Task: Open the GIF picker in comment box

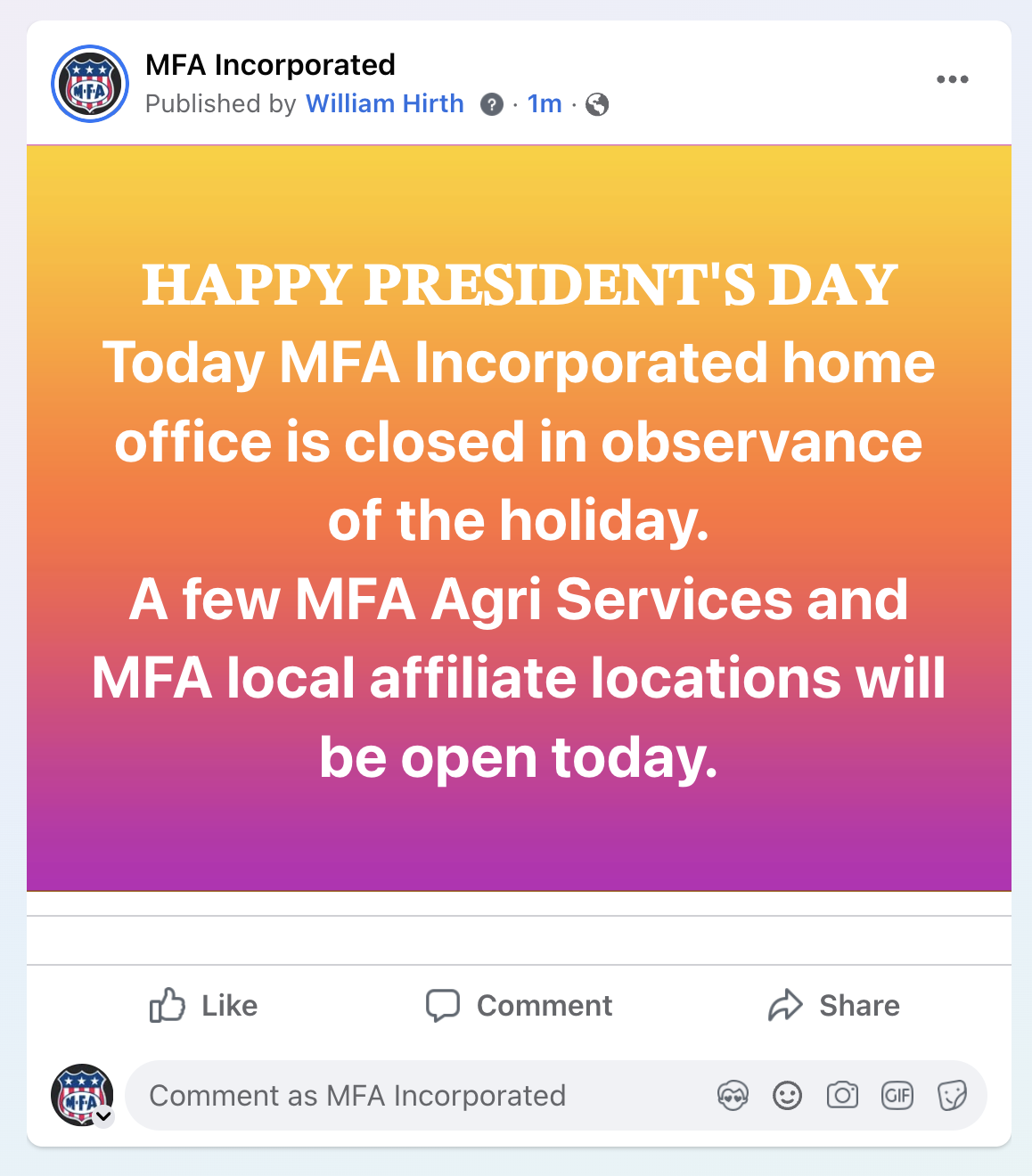Action: [897, 1095]
